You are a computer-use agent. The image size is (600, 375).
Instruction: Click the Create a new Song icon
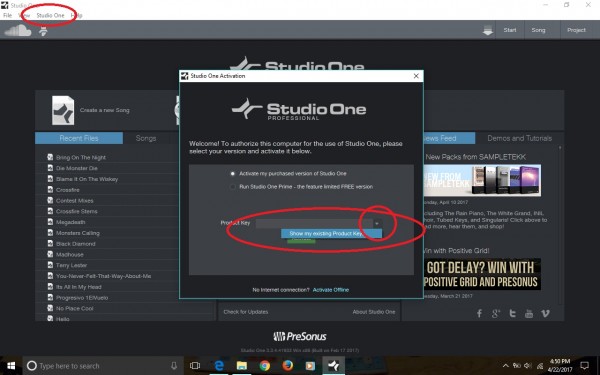click(63, 110)
